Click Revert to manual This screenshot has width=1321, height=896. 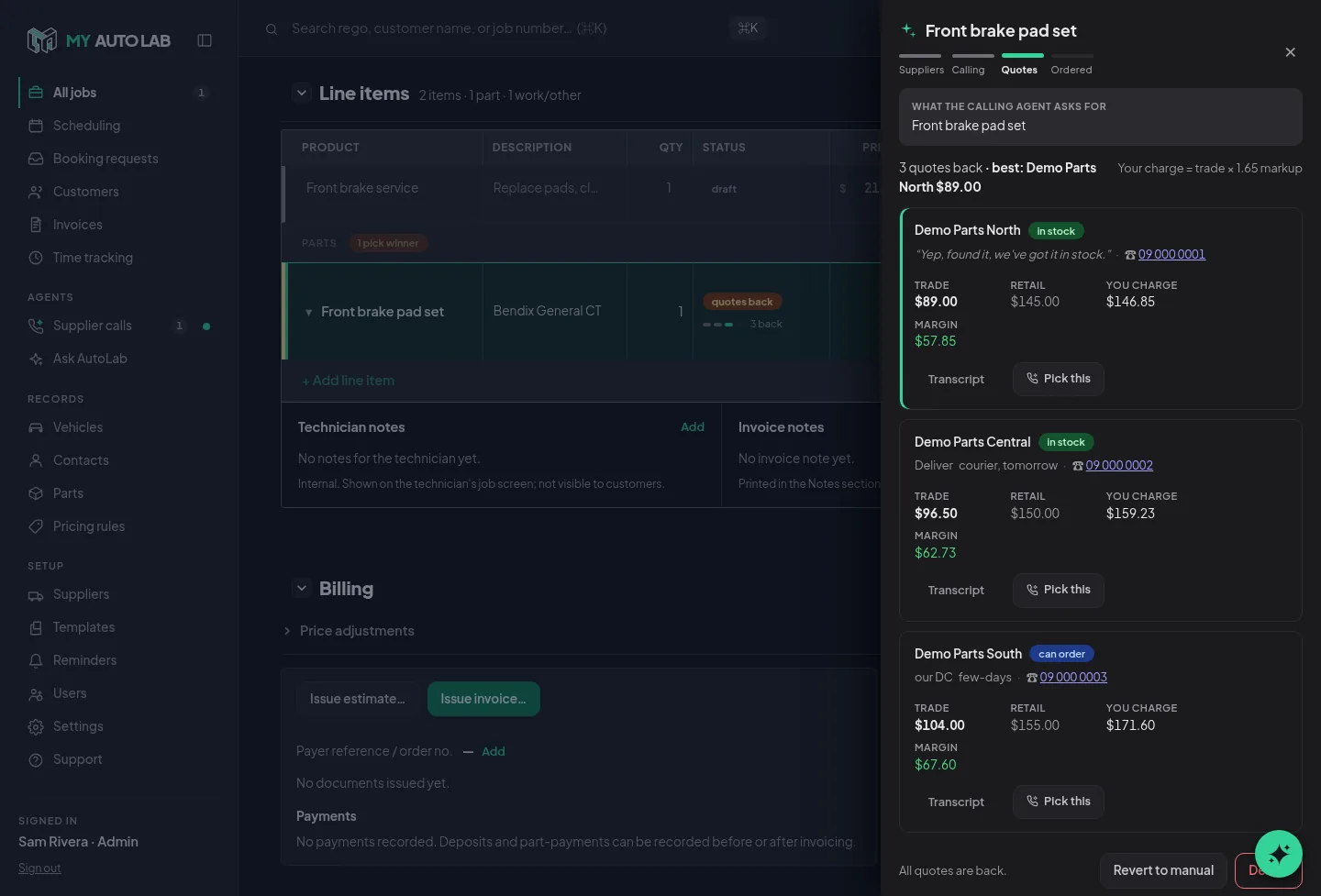point(1163,870)
